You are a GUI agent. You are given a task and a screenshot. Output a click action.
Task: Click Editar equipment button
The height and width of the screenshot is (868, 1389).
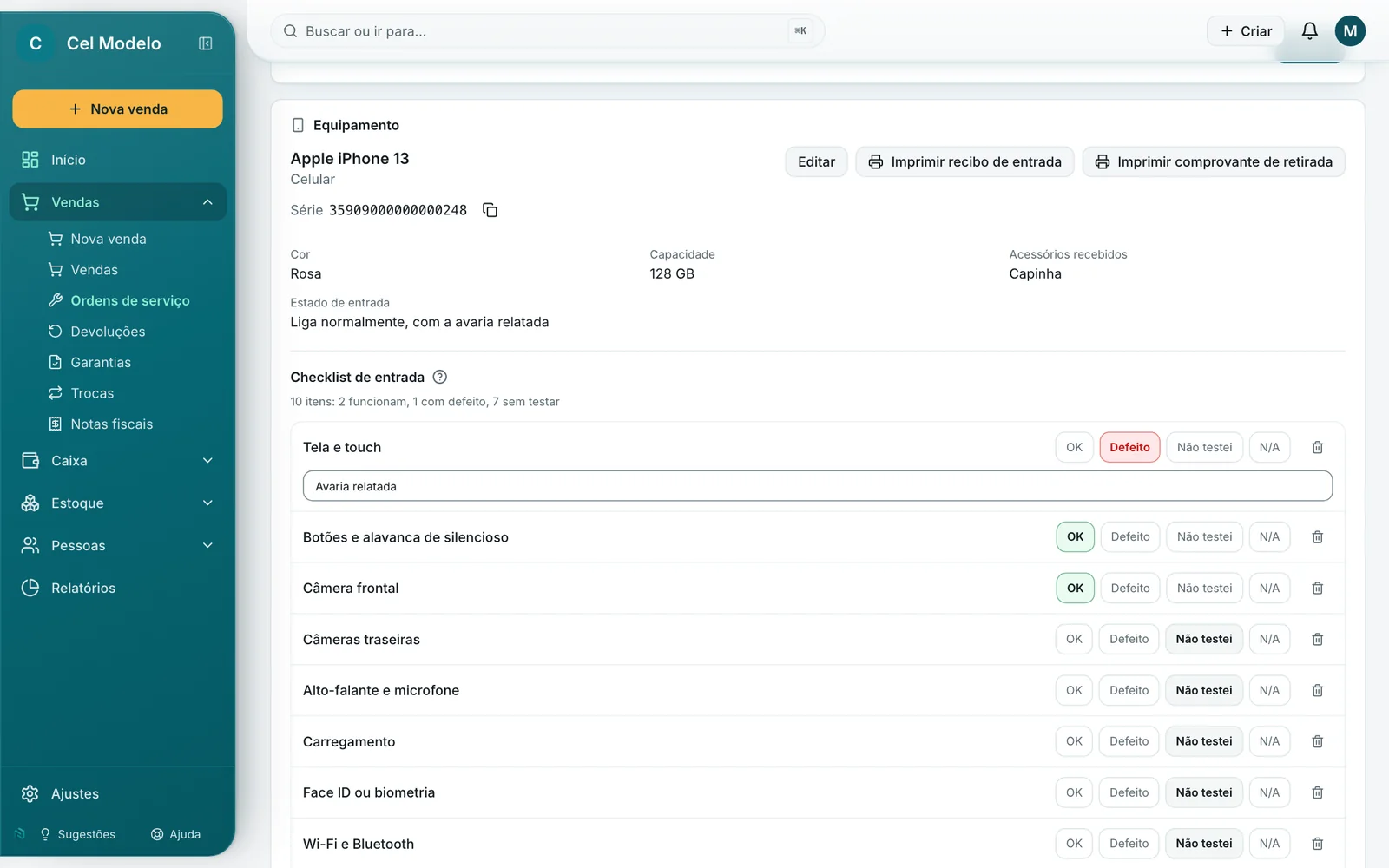tap(816, 162)
